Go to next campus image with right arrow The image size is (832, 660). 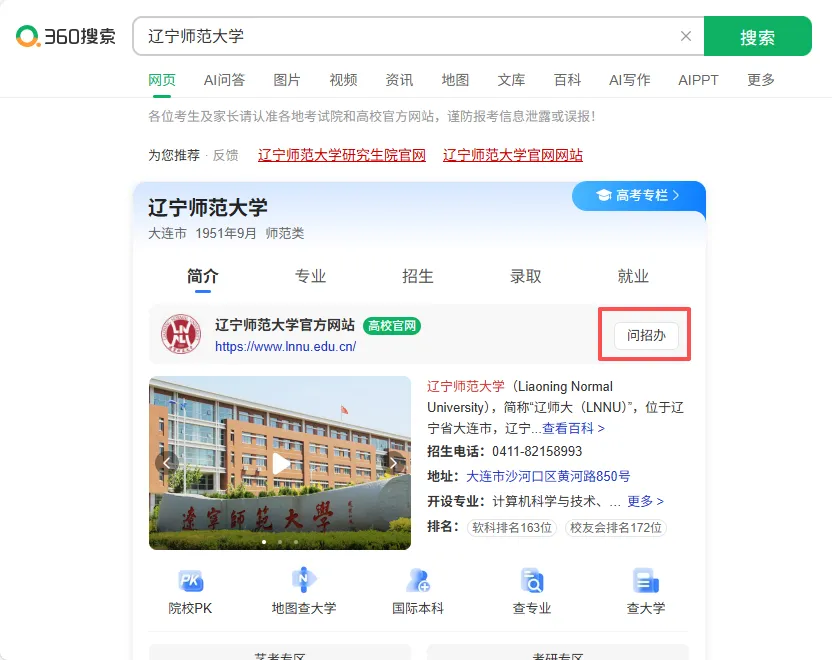pyautogui.click(x=394, y=463)
